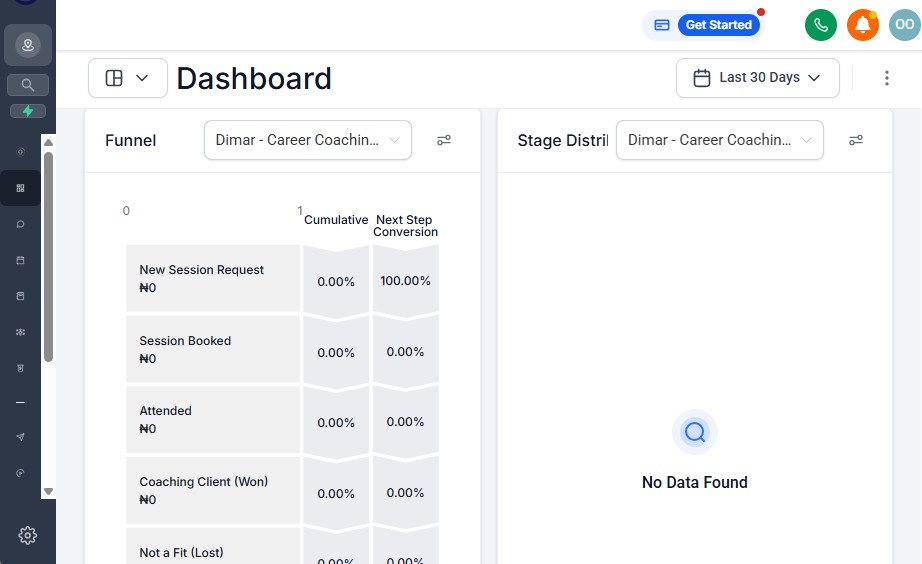Click the Attended funnel stage
The height and width of the screenshot is (564, 922).
tap(213, 419)
